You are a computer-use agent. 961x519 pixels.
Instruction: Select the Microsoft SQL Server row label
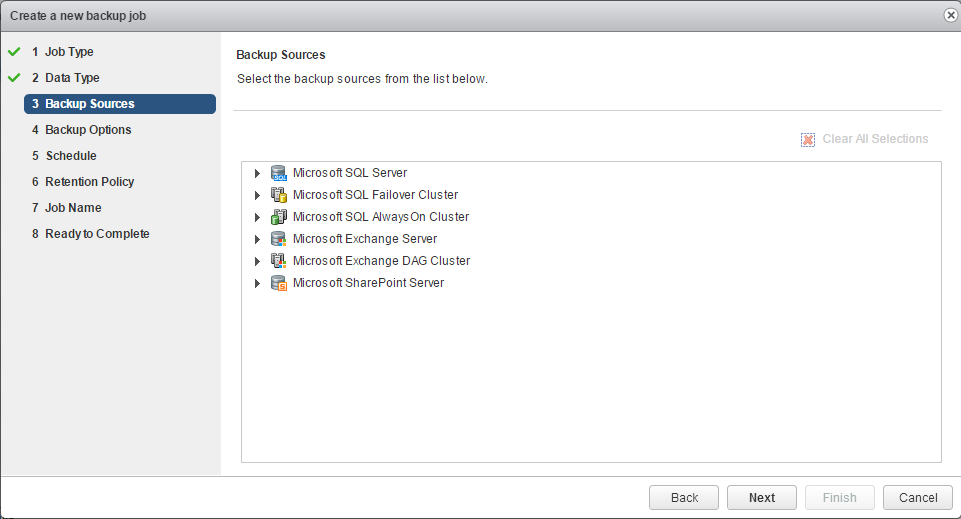[x=350, y=173]
